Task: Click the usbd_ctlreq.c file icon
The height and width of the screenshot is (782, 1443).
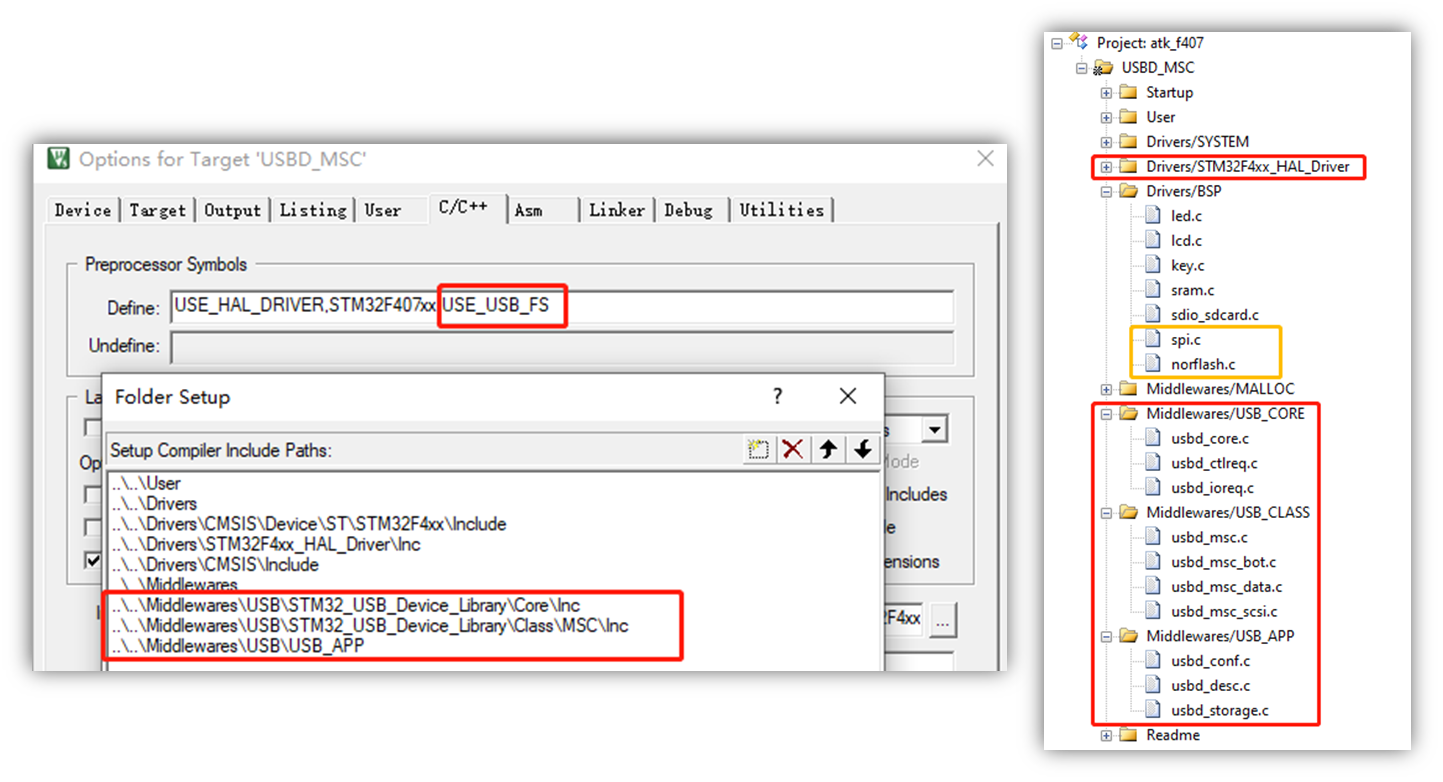Action: pyautogui.click(x=1153, y=463)
